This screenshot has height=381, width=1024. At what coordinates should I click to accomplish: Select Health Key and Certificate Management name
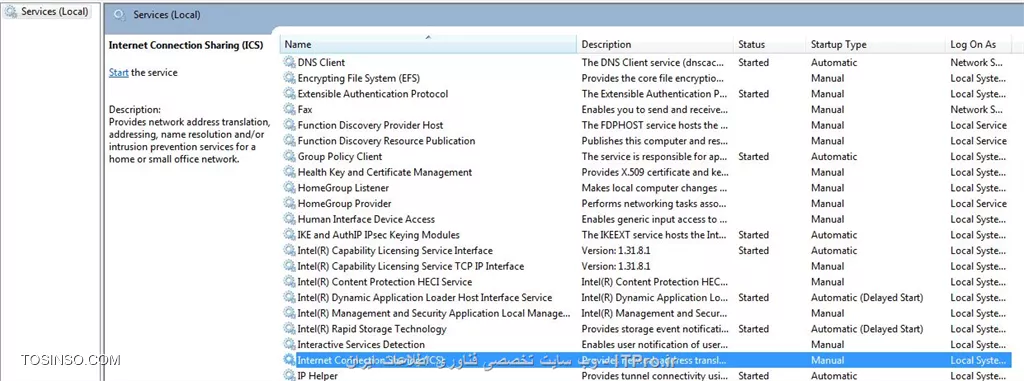(385, 173)
